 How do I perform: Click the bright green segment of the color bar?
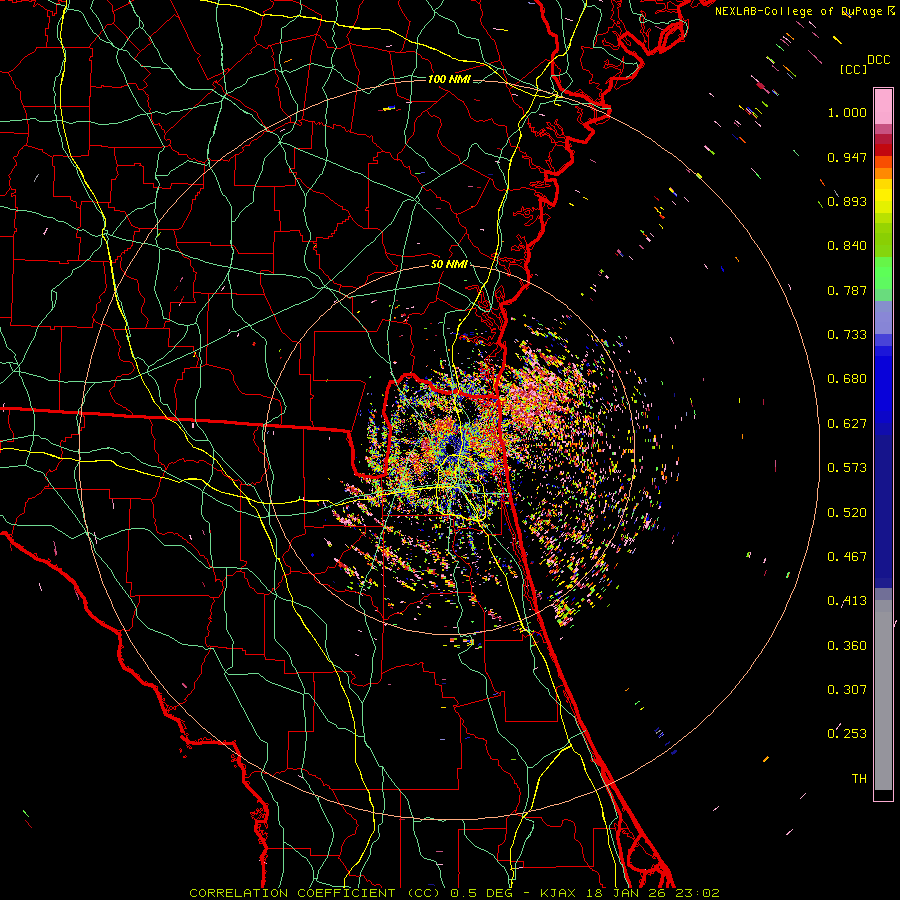[883, 273]
